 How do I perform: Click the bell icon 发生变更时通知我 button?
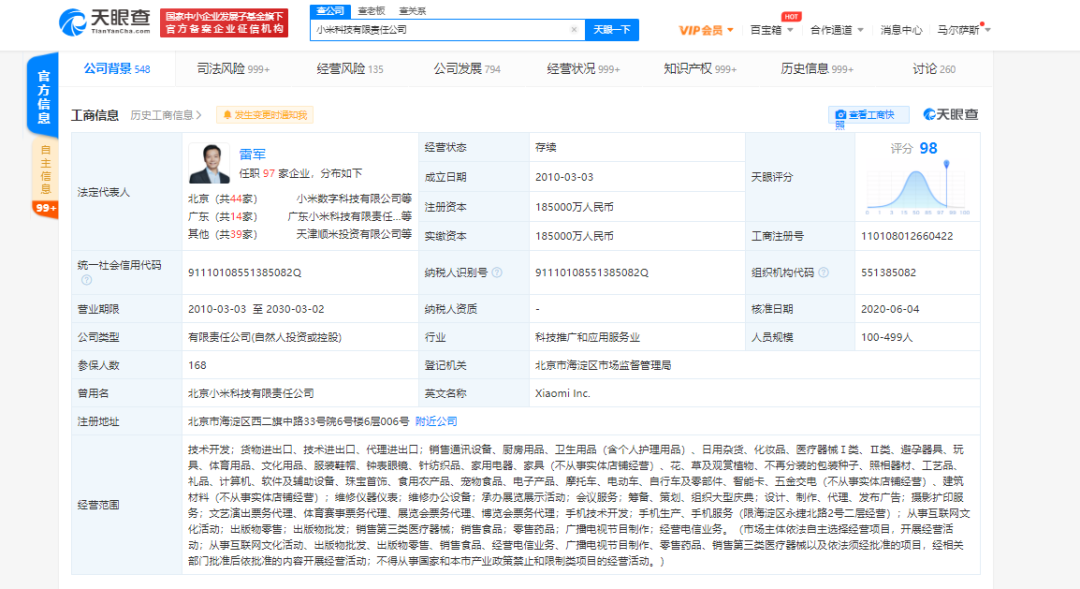point(264,115)
